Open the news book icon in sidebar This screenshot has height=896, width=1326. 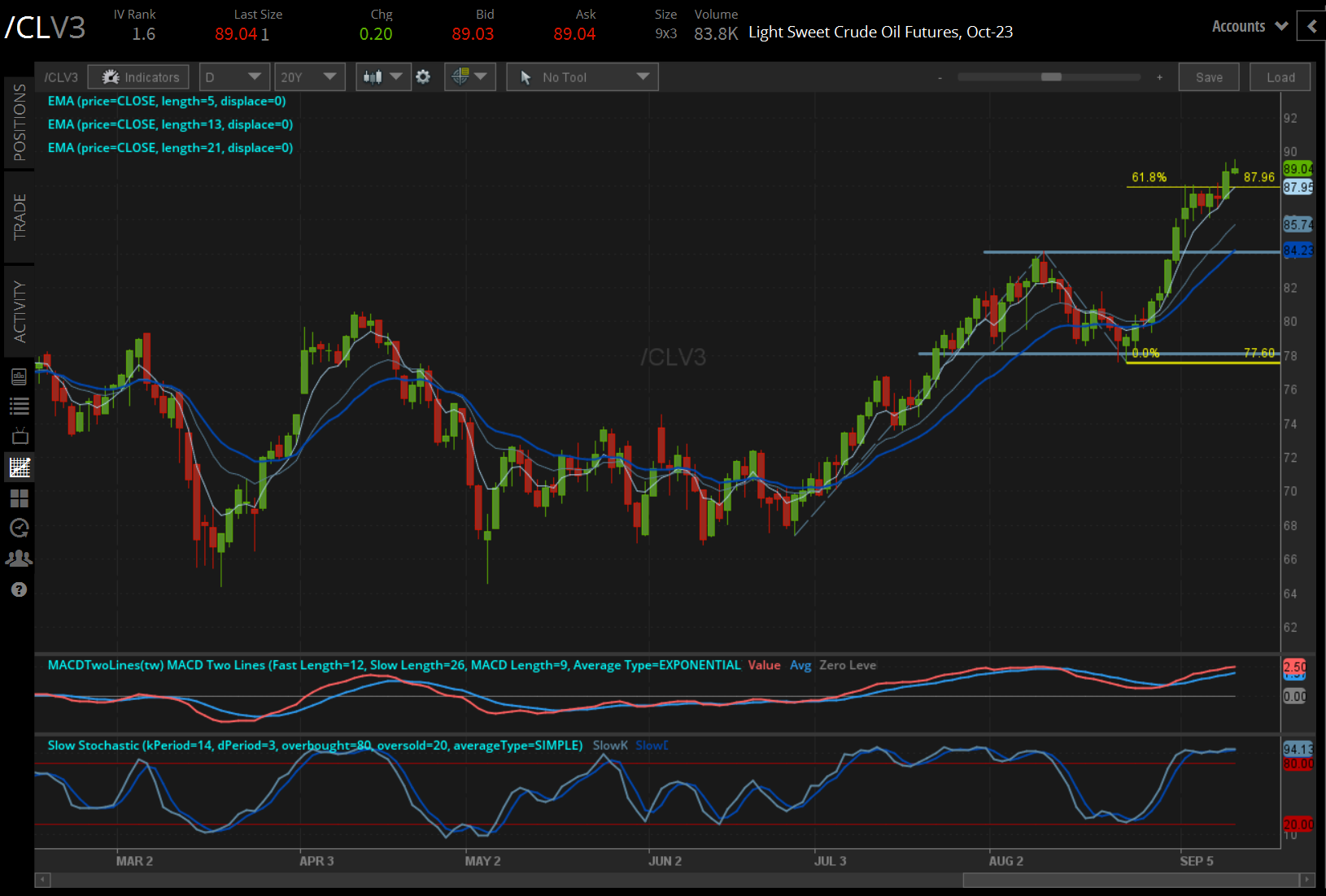coord(19,376)
